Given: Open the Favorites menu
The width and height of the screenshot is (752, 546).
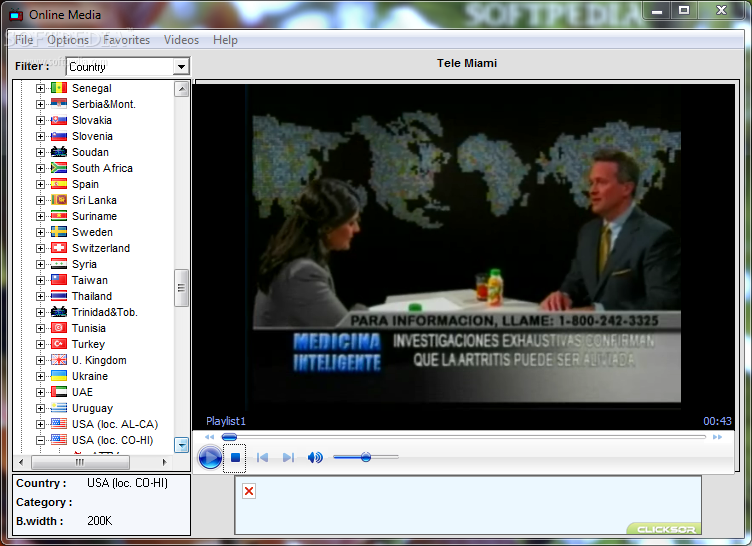Looking at the screenshot, I should point(127,40).
